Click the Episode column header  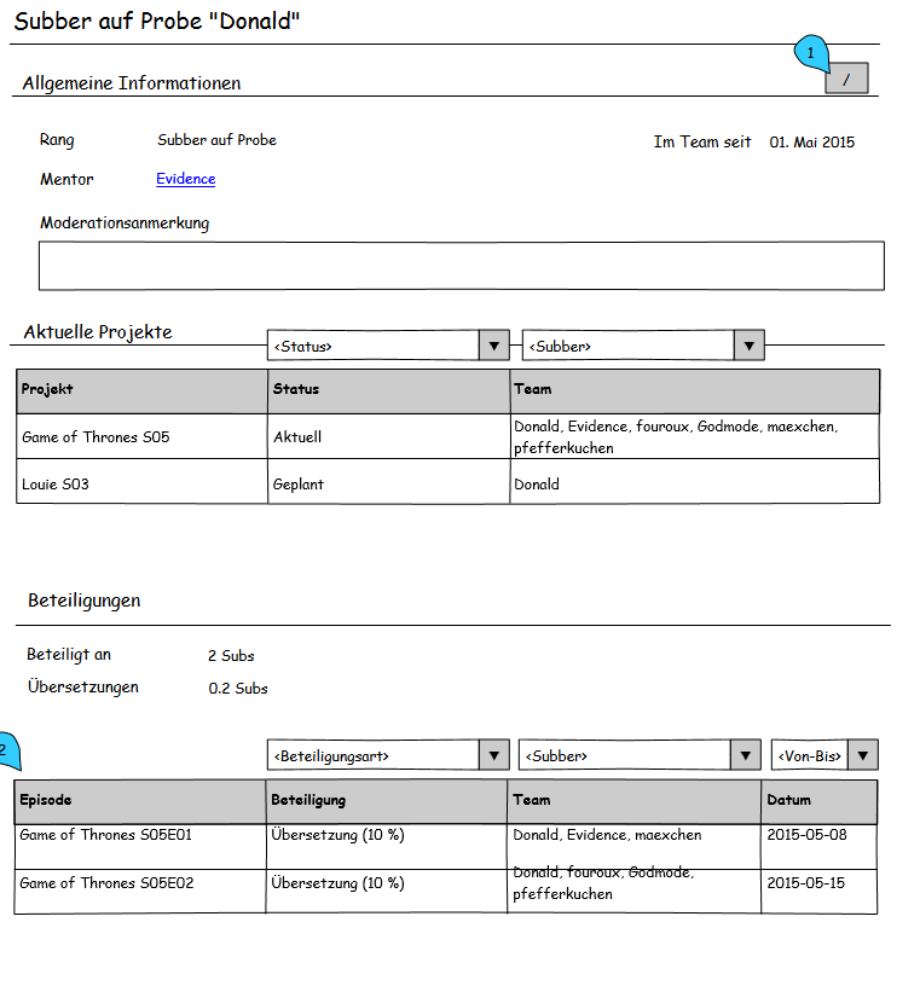tap(140, 801)
